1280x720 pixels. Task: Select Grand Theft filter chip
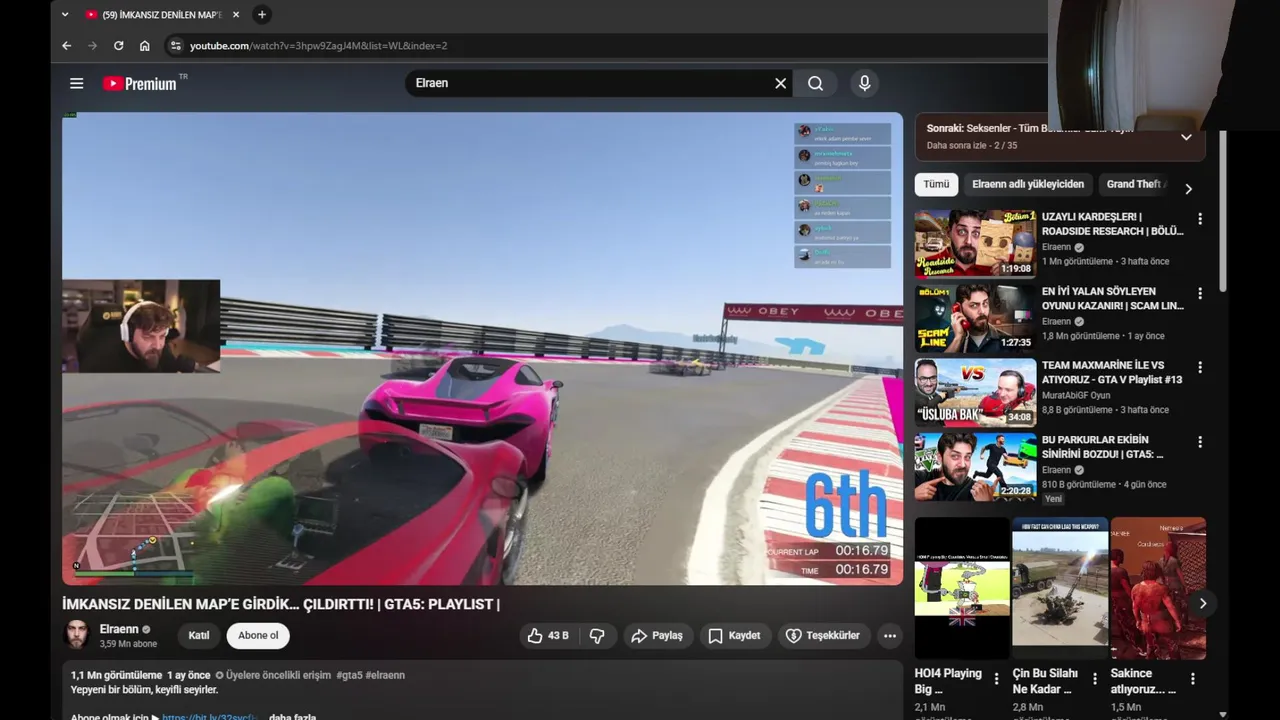1135,184
